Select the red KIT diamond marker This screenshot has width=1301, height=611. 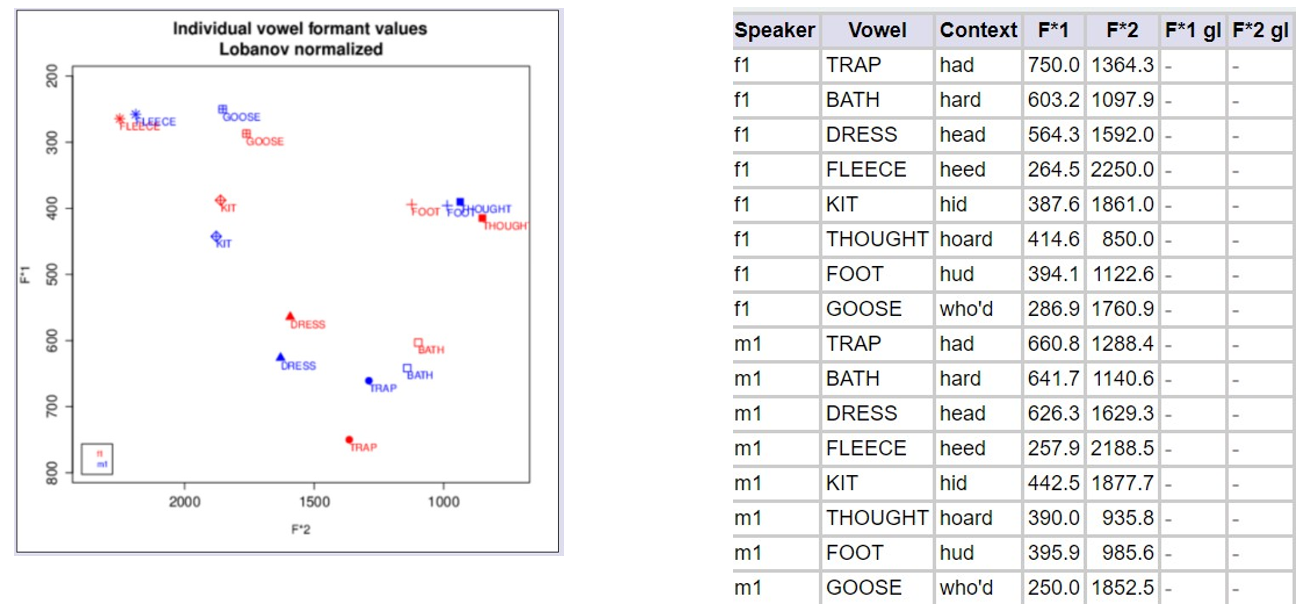coord(221,201)
